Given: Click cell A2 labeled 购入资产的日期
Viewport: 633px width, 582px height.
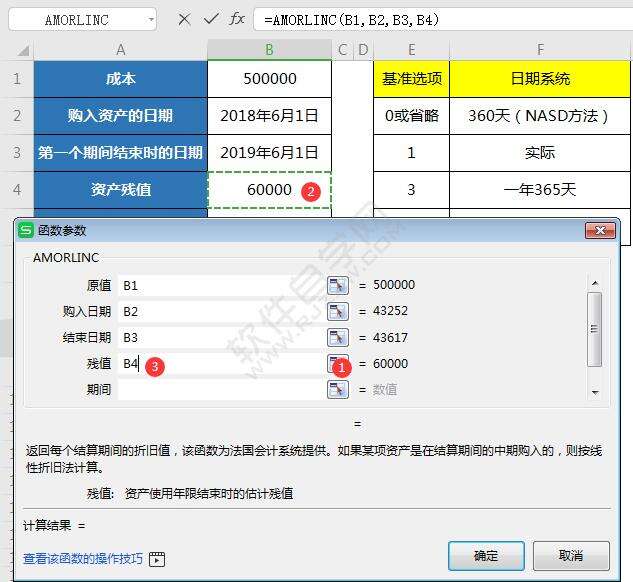Looking at the screenshot, I should point(120,116).
